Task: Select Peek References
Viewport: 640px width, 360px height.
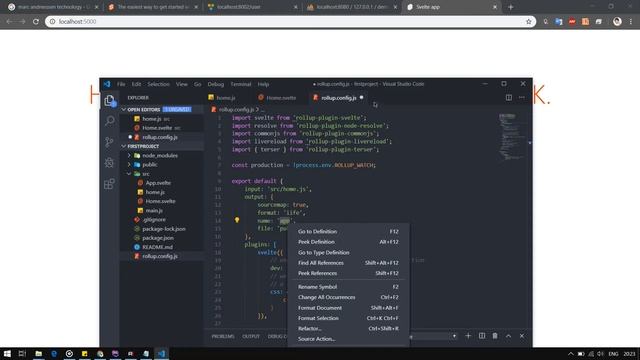Action: click(x=348, y=273)
